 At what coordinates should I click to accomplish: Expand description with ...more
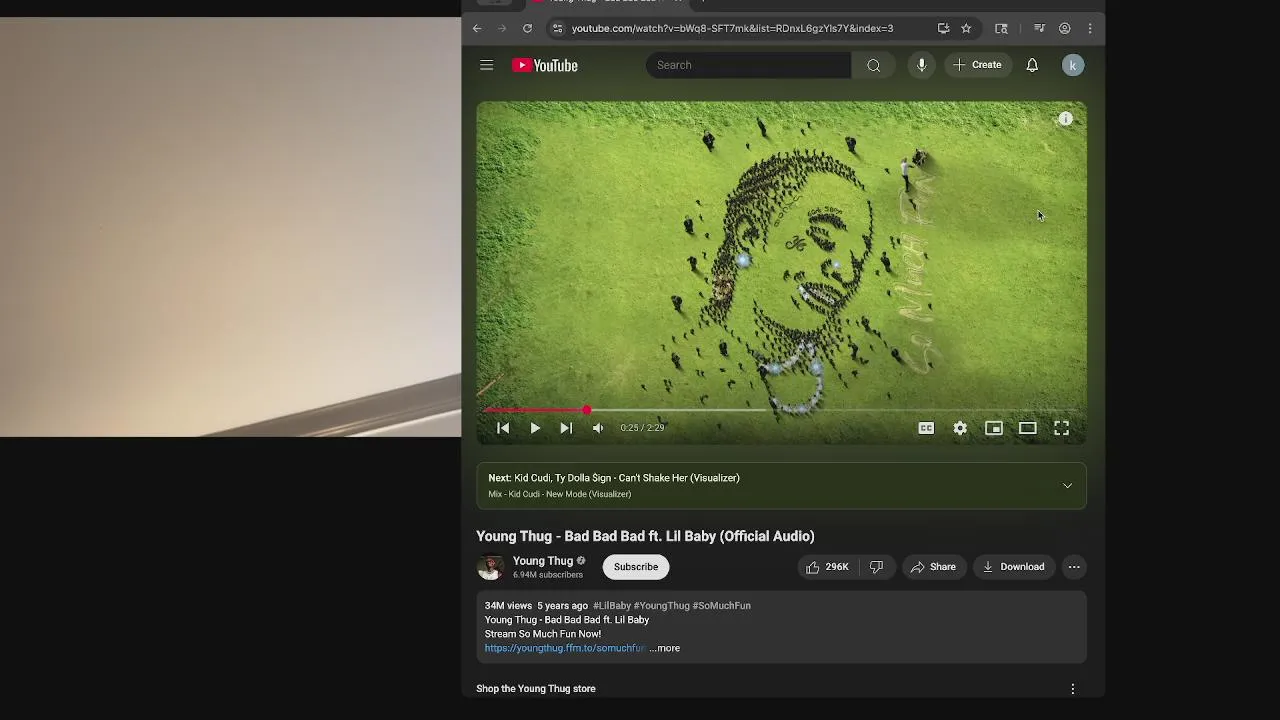point(665,648)
